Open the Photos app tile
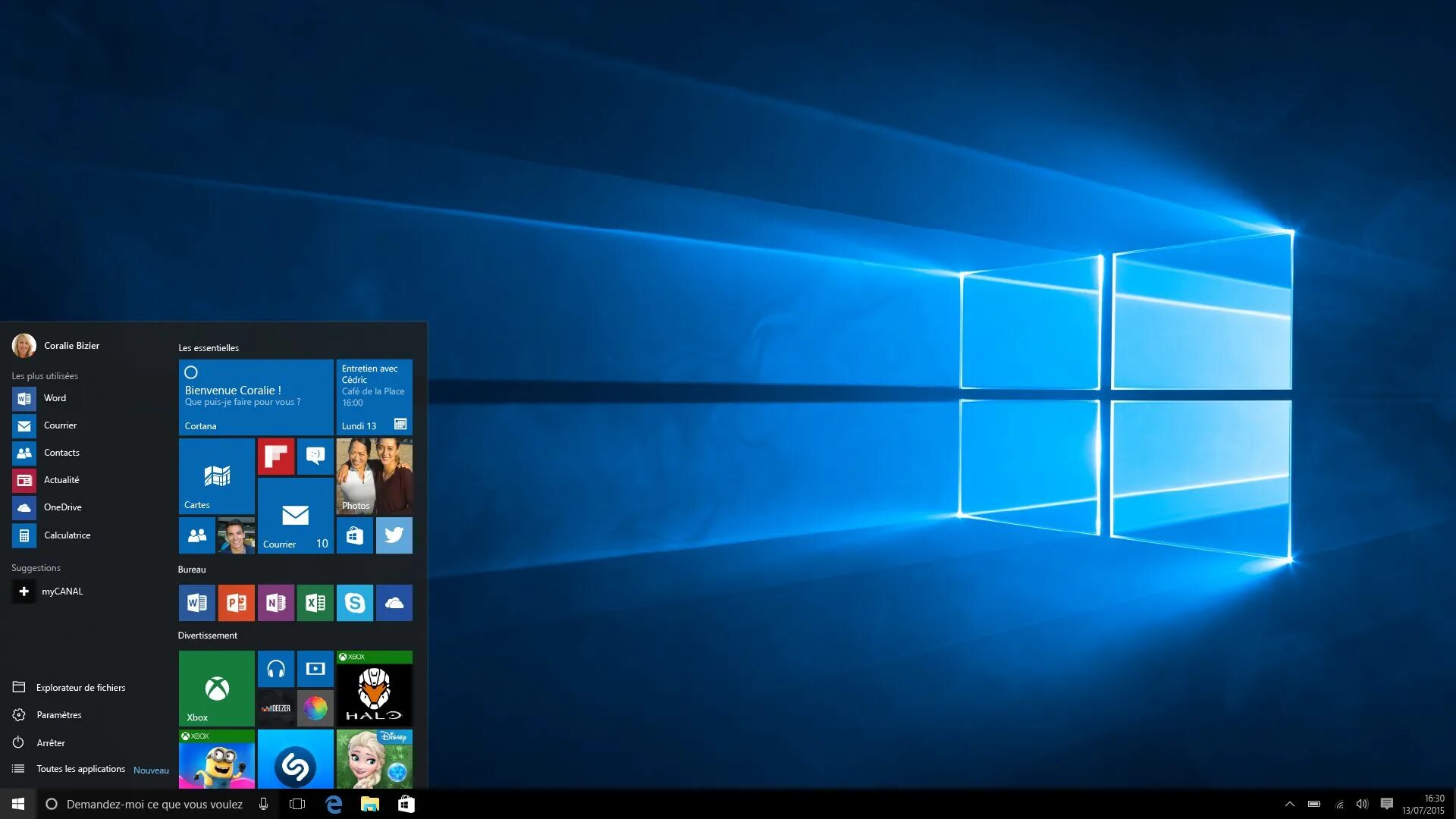The height and width of the screenshot is (819, 1456). (375, 475)
